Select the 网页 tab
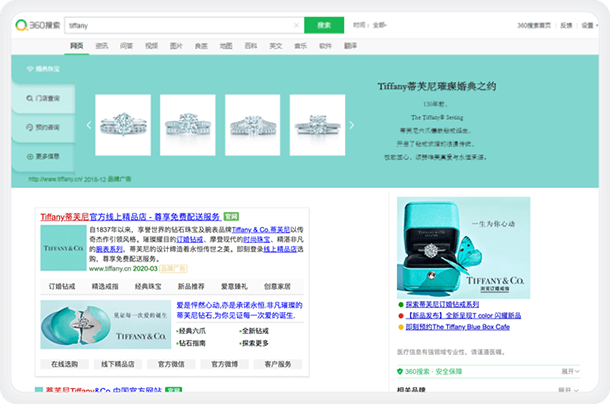The image size is (610, 404). pyautogui.click(x=77, y=46)
